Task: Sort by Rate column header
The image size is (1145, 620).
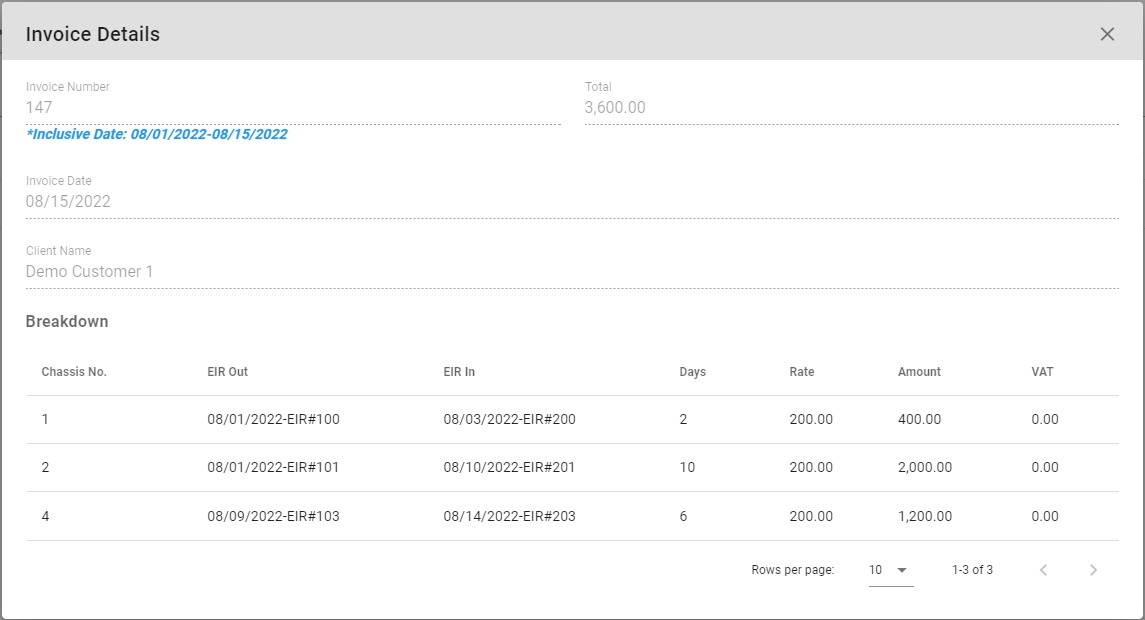Action: [801, 372]
